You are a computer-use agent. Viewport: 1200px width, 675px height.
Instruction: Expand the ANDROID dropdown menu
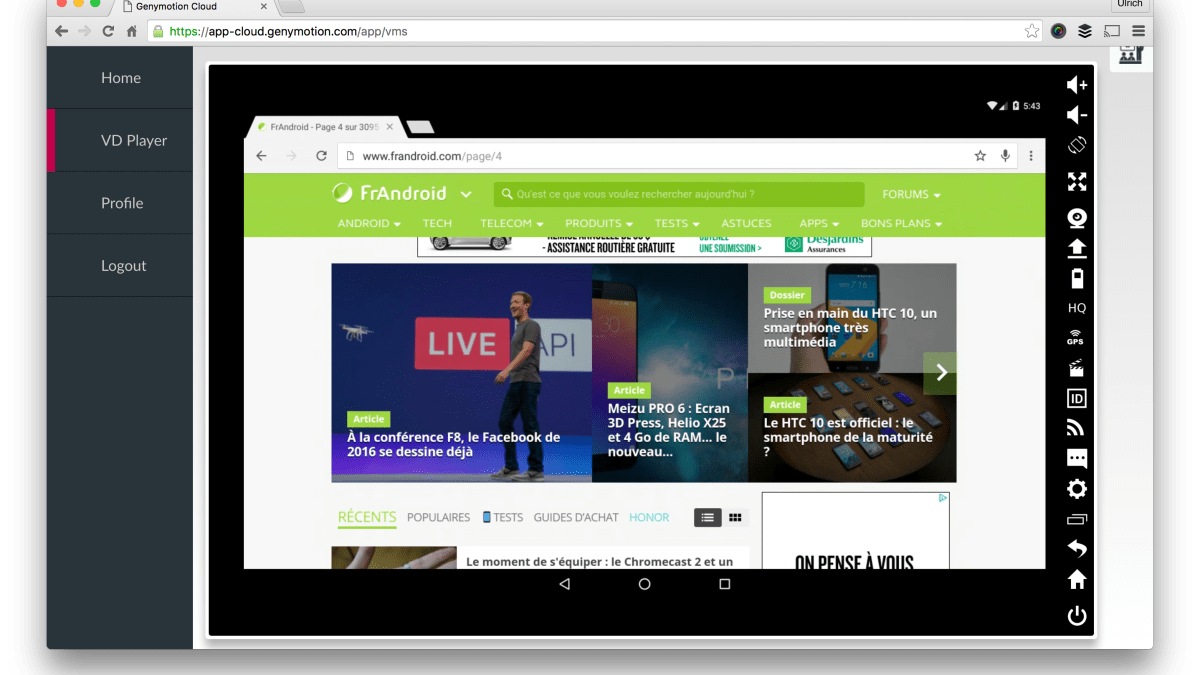click(368, 223)
